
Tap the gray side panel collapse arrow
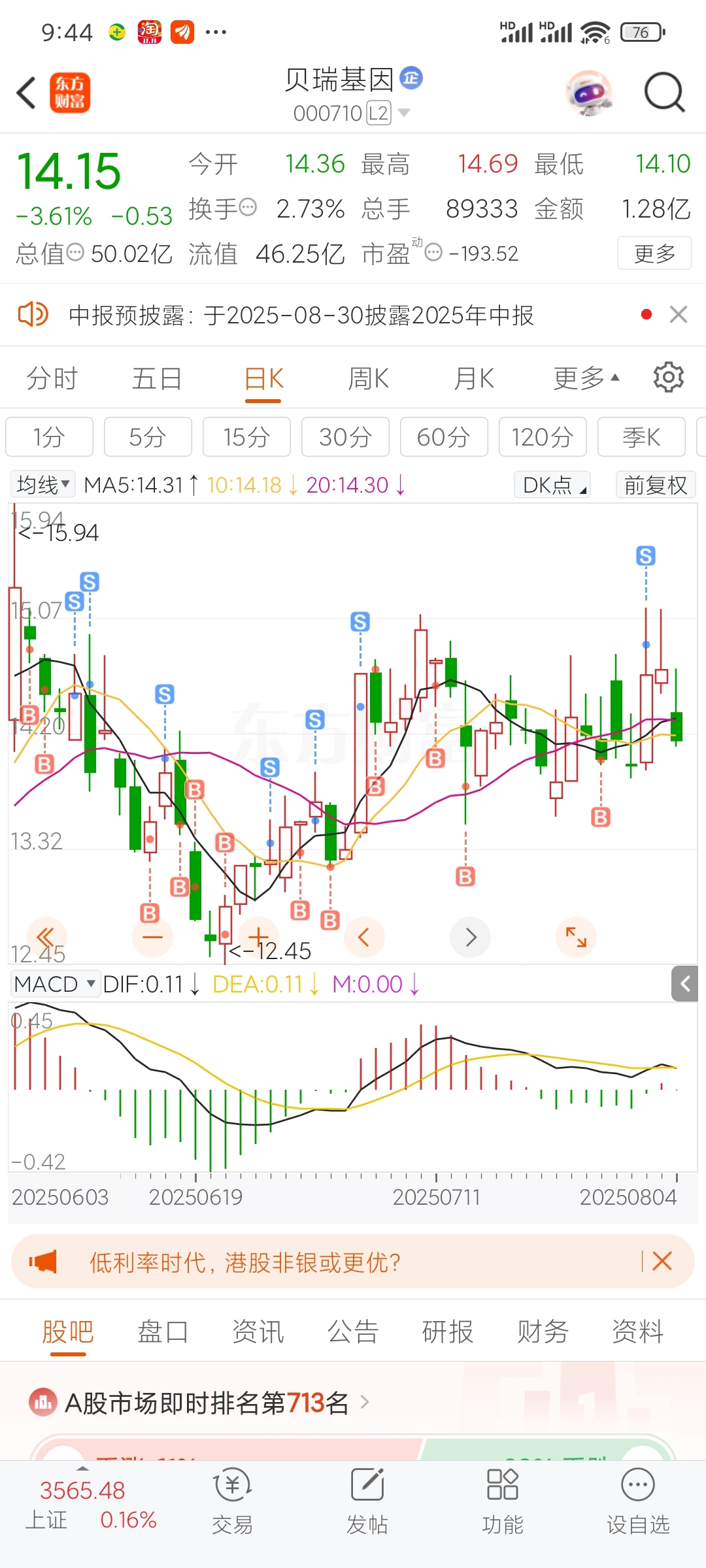[684, 983]
